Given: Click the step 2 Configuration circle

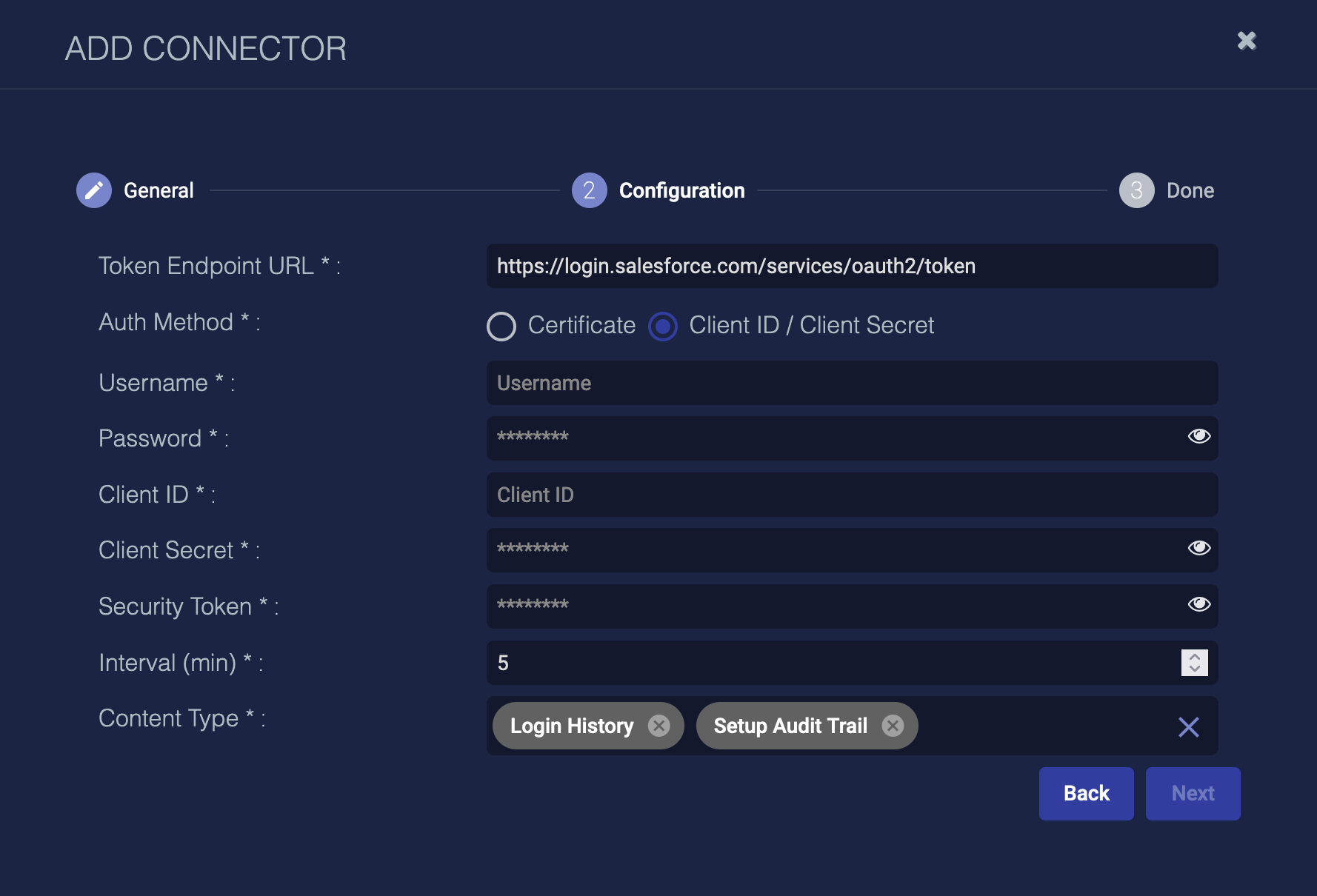Looking at the screenshot, I should point(589,190).
